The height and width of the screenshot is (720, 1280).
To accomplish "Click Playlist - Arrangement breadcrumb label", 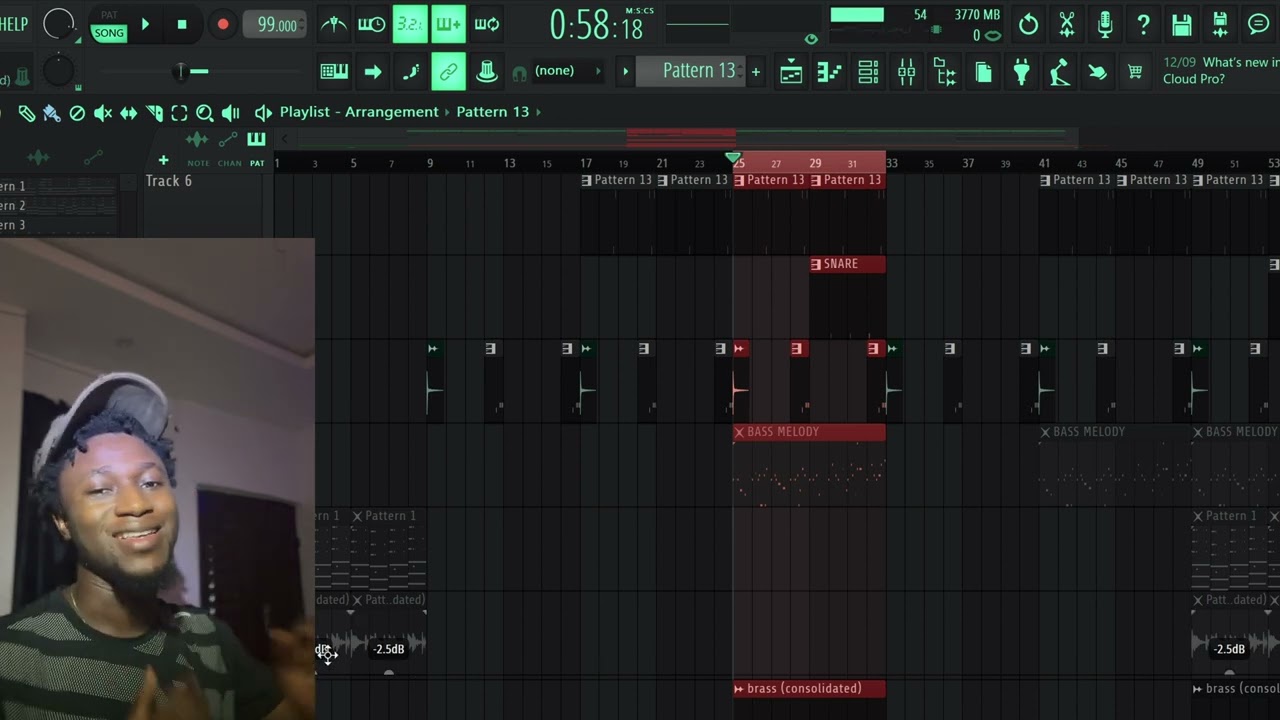I will coord(359,112).
